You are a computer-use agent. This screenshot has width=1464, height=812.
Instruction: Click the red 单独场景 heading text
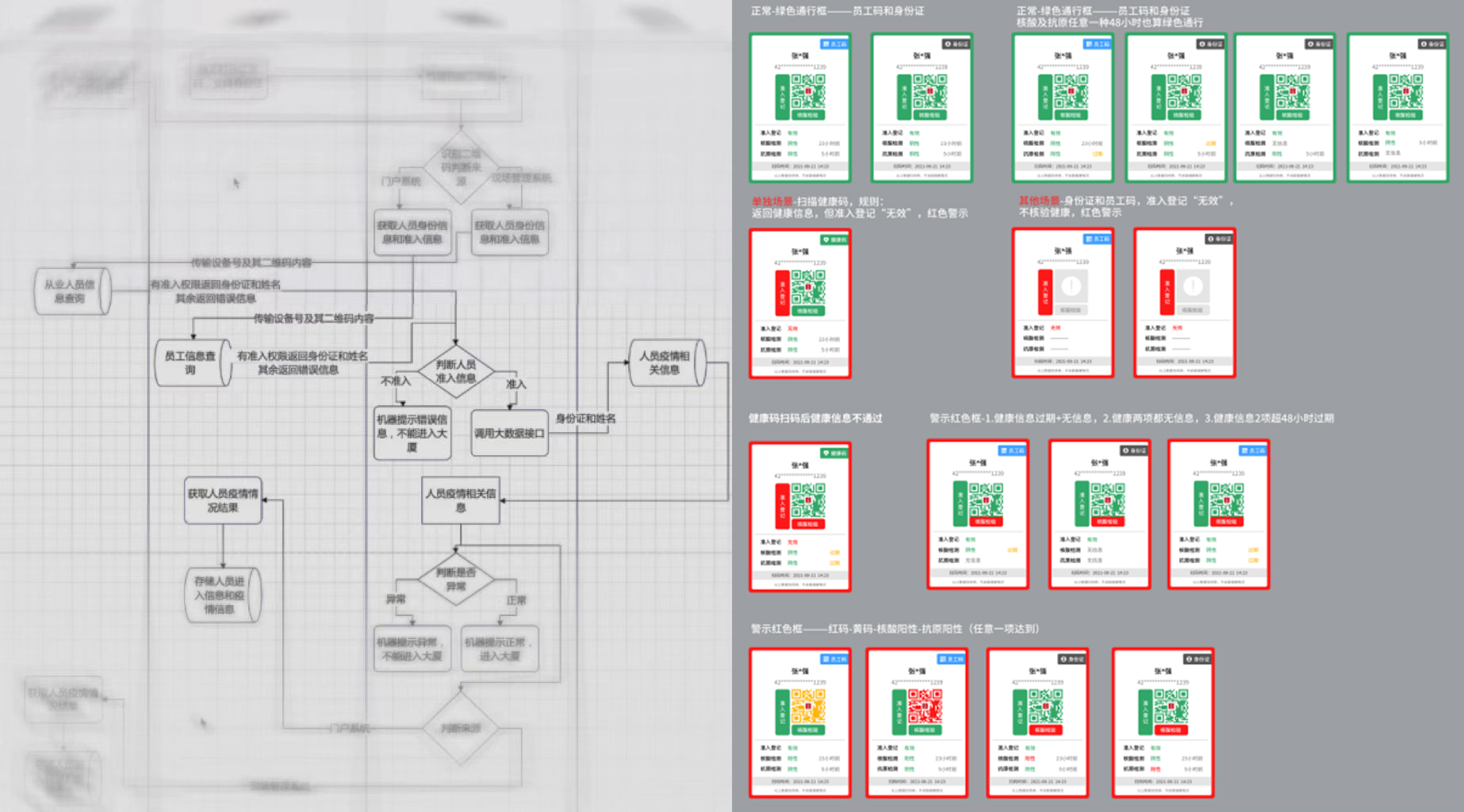[772, 201]
